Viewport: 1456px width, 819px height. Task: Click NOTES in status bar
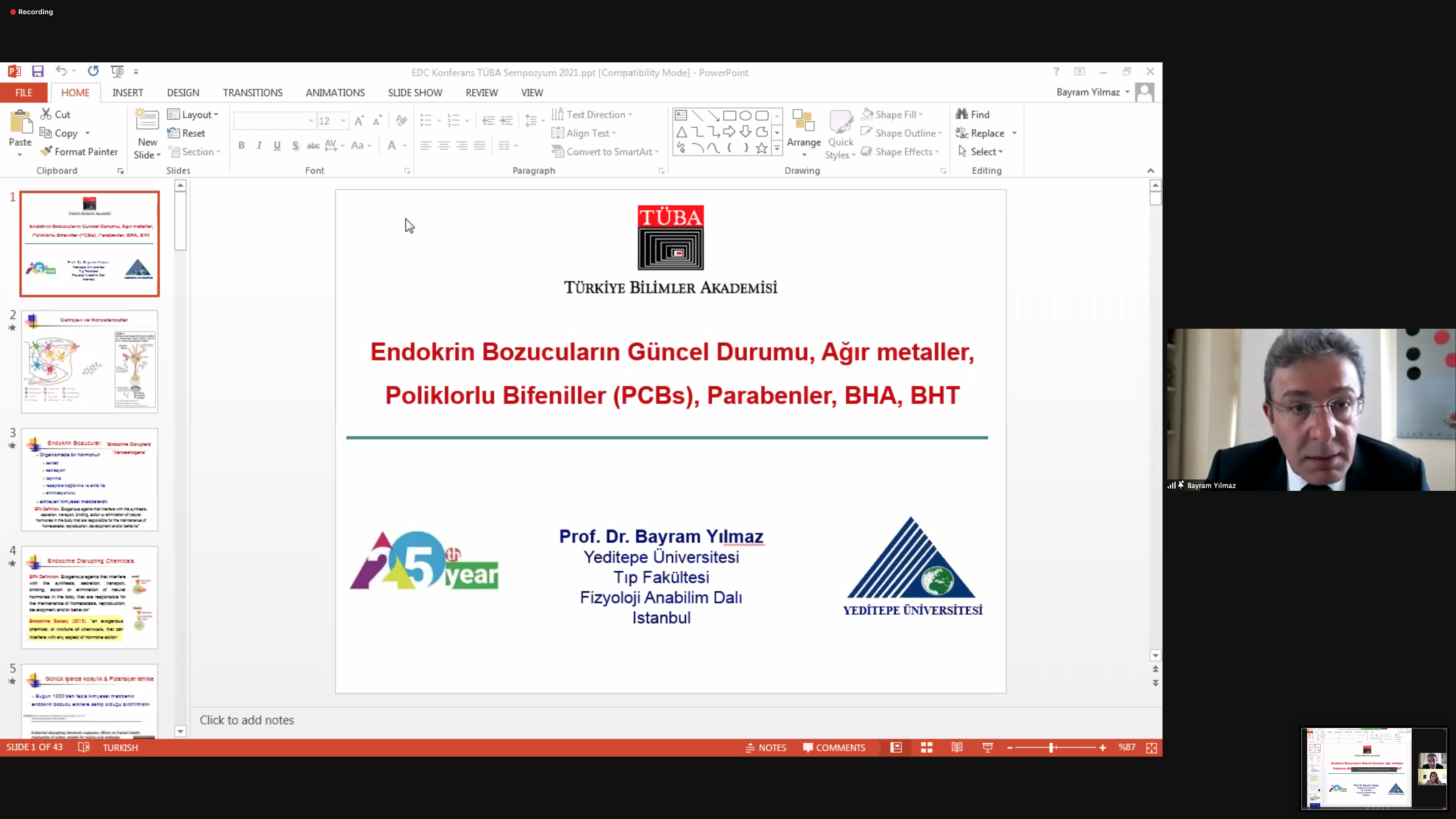point(766,747)
